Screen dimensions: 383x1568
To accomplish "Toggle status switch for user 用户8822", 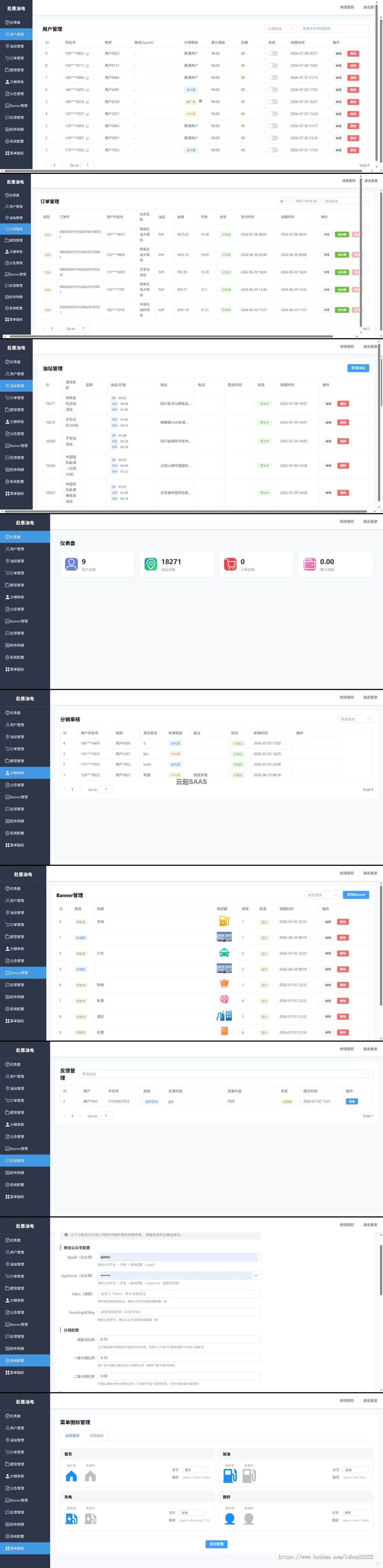I will 274,54.
